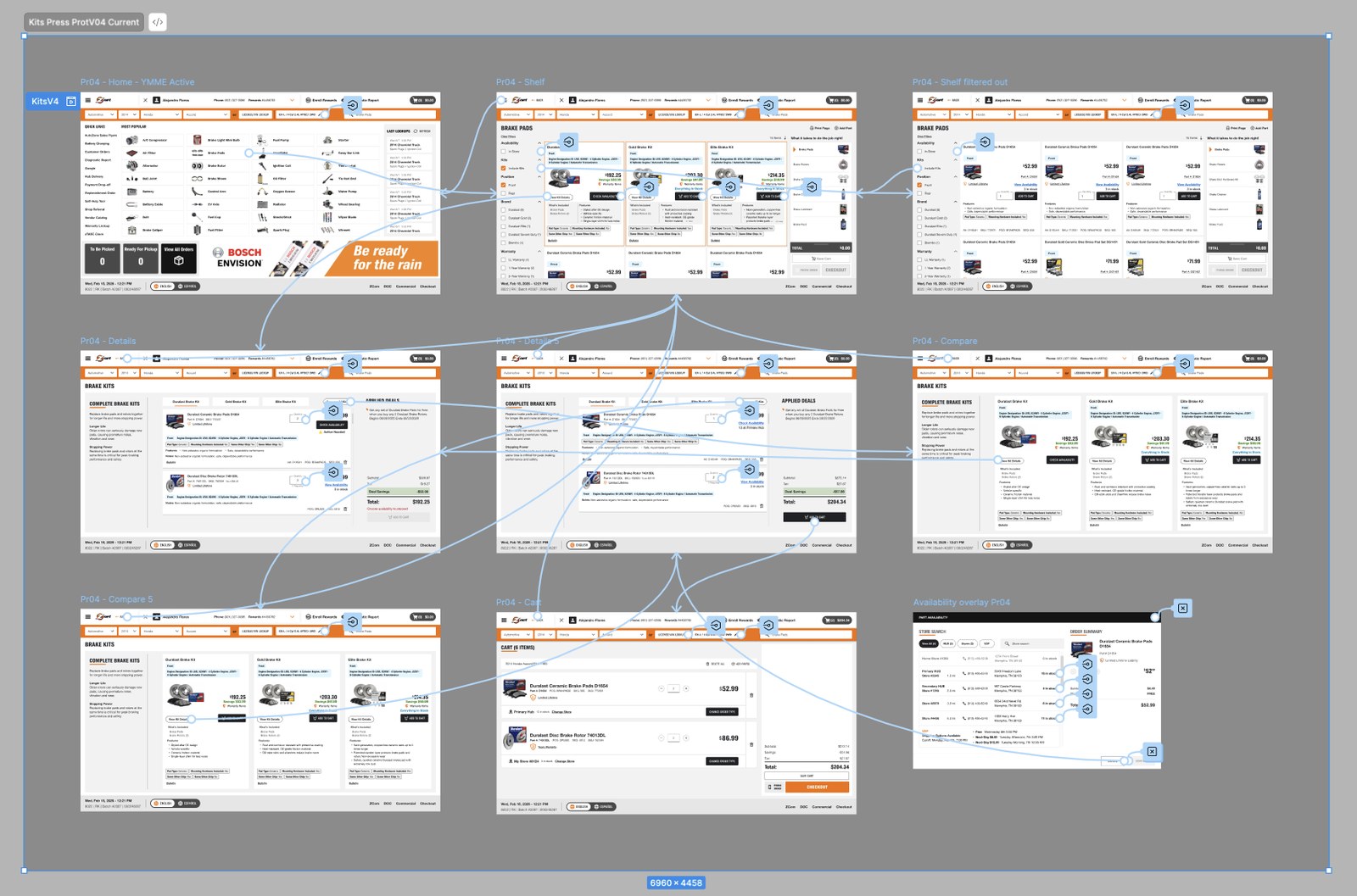The image size is (1357, 896).
Task: Click the X icon beside the customer name in the Shelf frame
Action: coord(561,100)
